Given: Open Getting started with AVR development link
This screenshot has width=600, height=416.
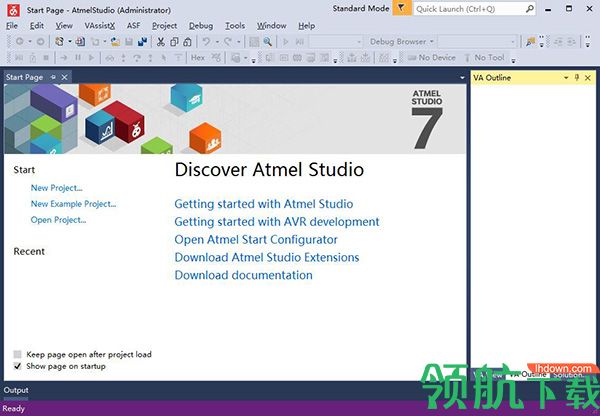Looking at the screenshot, I should pyautogui.click(x=277, y=222).
